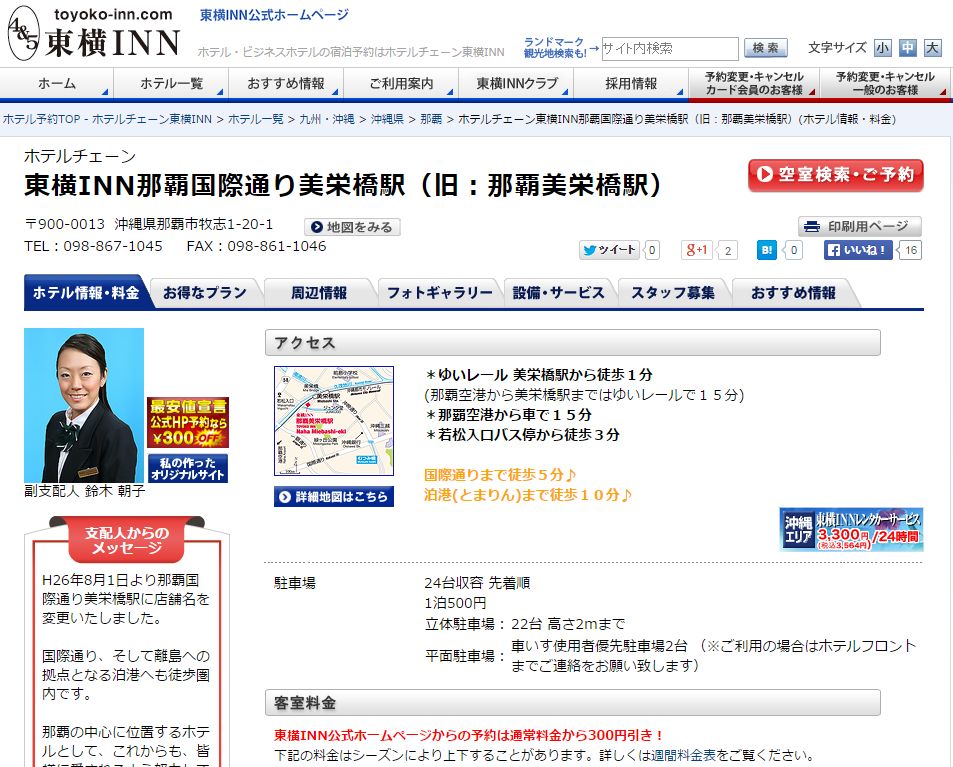Click the Twitter ツイート share button
The image size is (953, 767).
[x=609, y=250]
